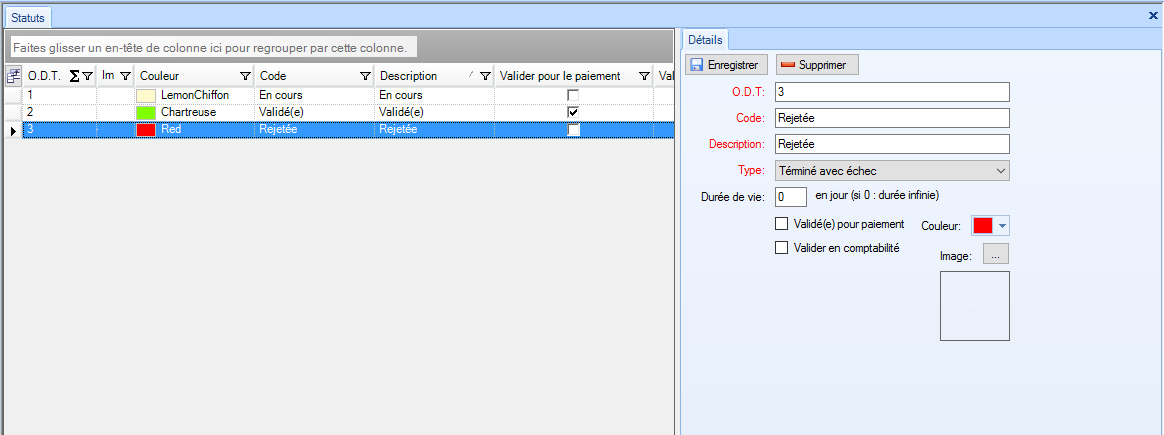Switch to the Détails tab
1164x435 pixels.
[x=706, y=39]
